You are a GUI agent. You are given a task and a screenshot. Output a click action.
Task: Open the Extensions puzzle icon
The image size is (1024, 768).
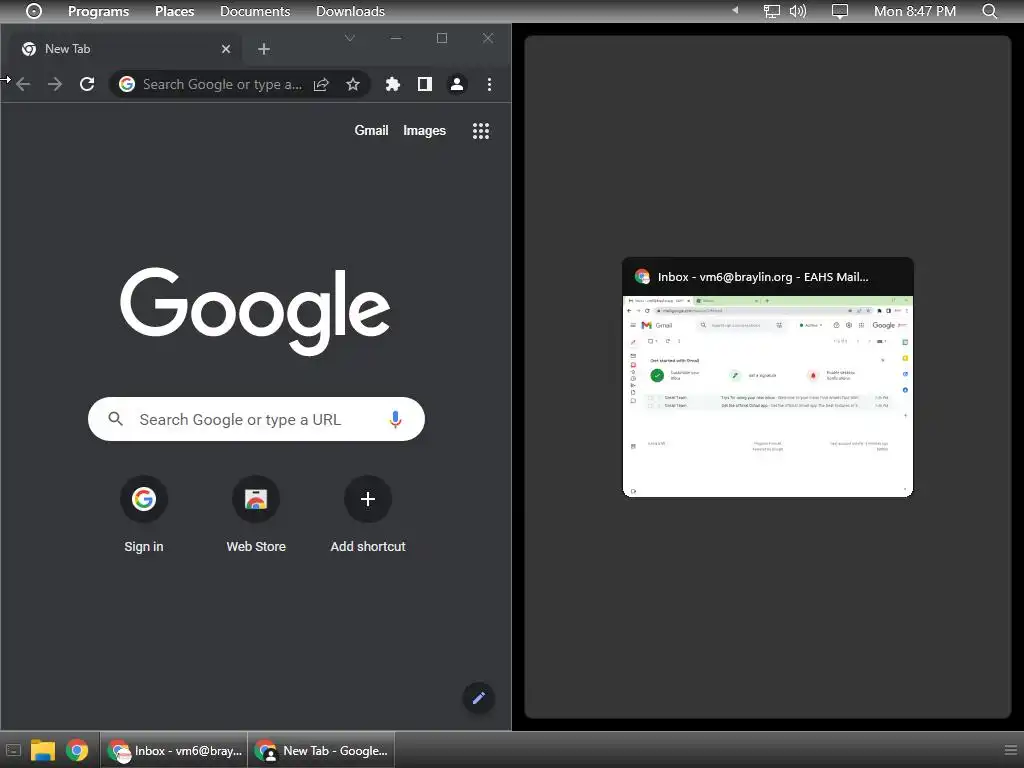(392, 84)
